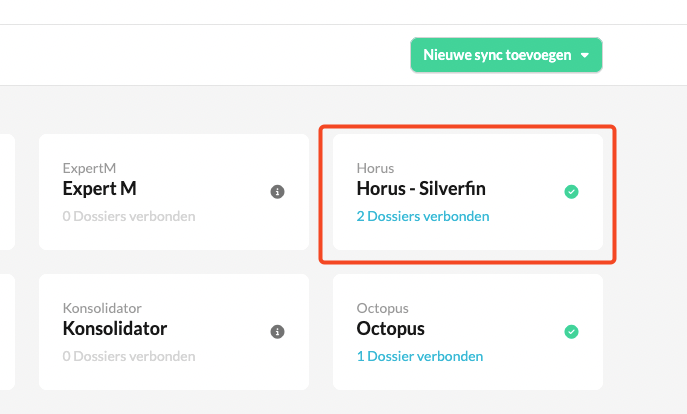Click the partially visible card left of Konsolidator
This screenshot has width=687, height=414.
tap(7, 332)
